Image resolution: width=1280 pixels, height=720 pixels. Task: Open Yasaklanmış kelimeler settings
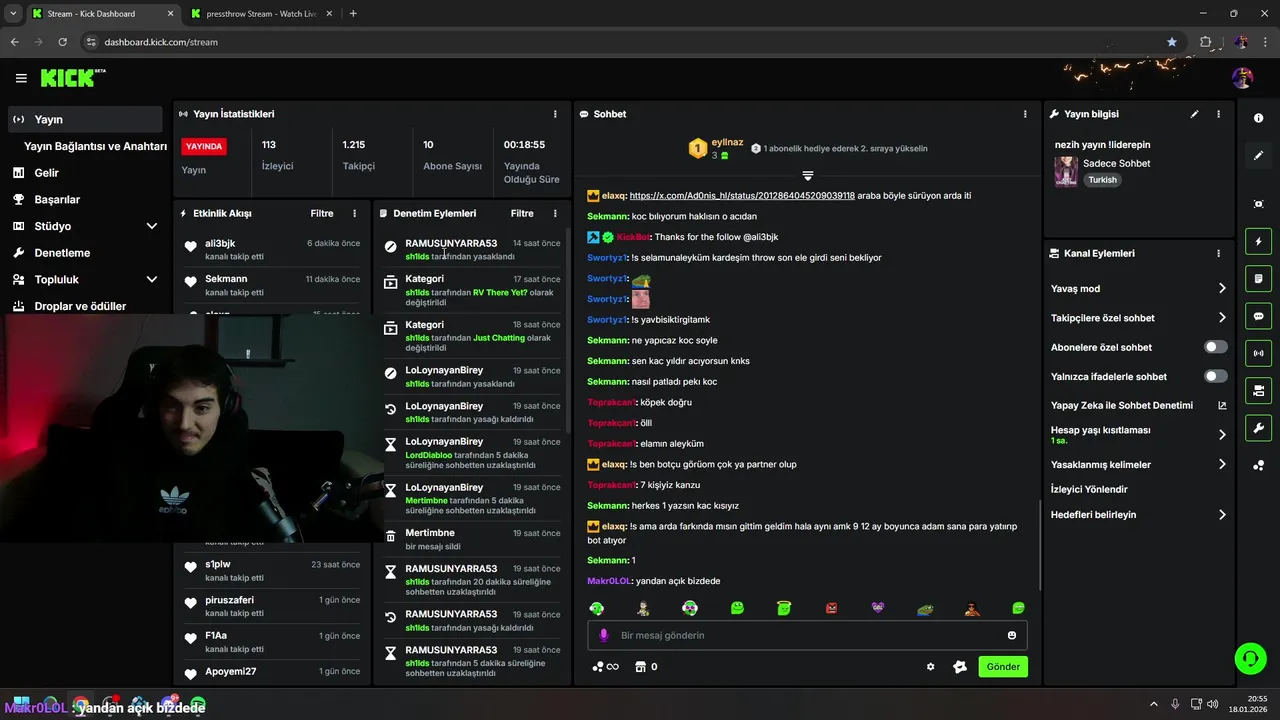click(1138, 464)
